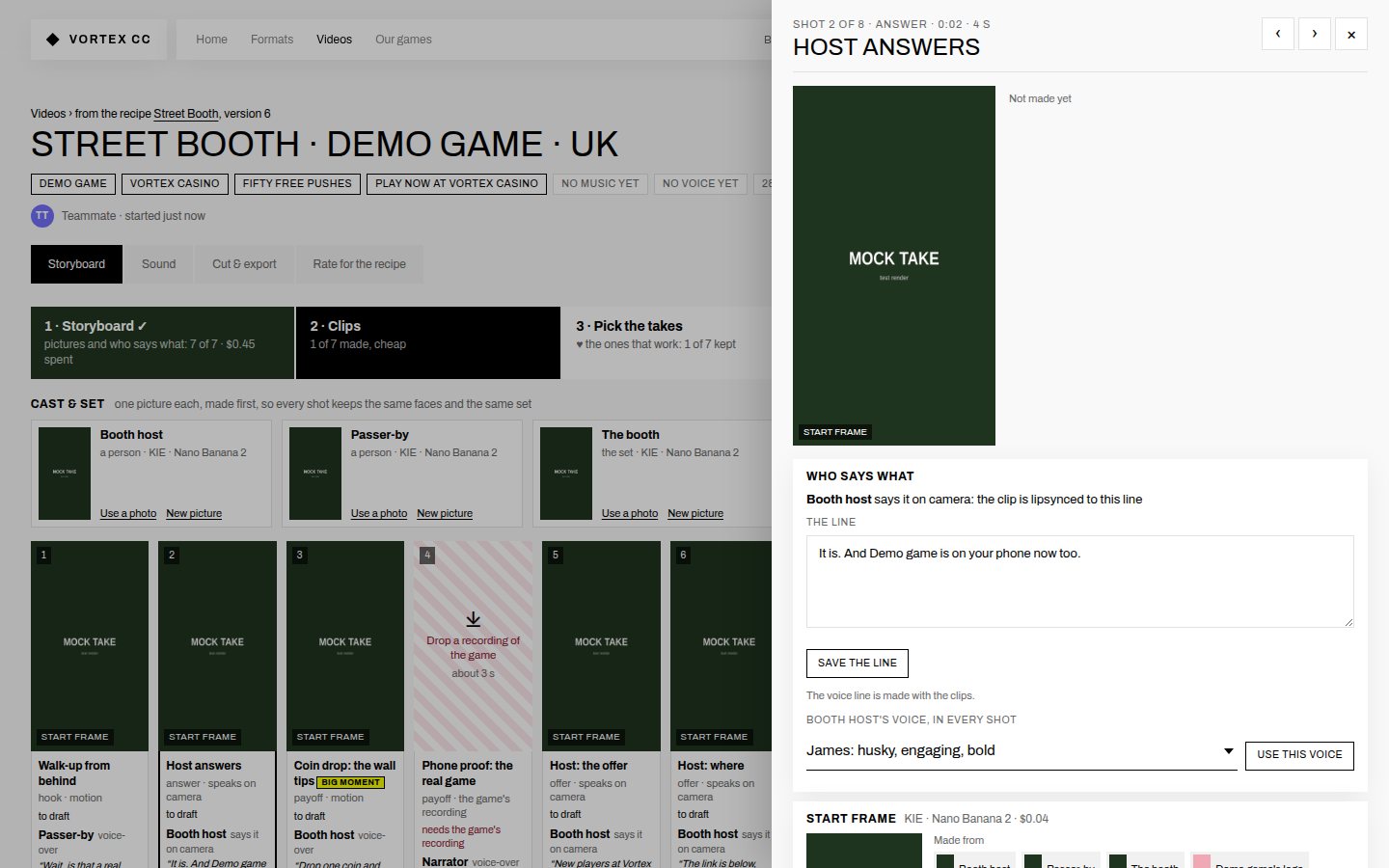Viewport: 1389px width, 868px height.
Task: Click Use a photo for Booth host
Action: (x=128, y=514)
